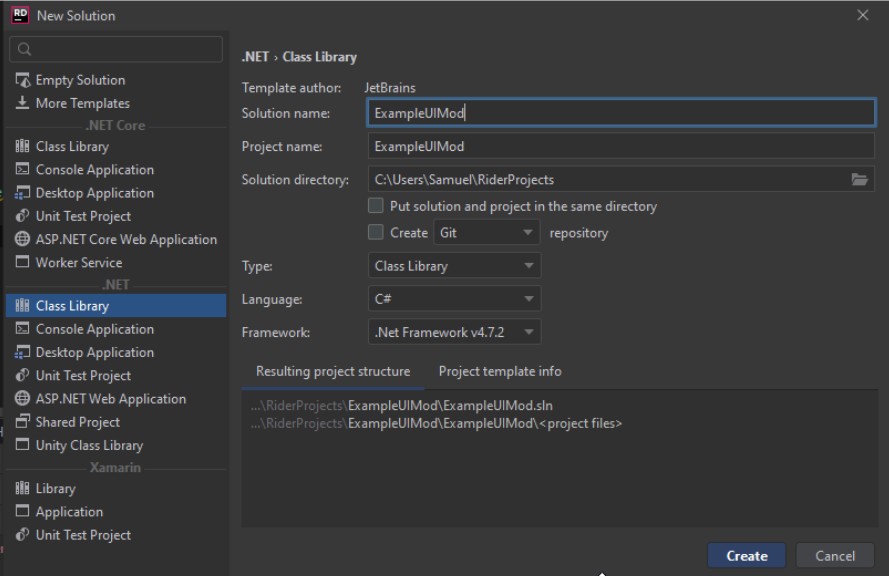Image resolution: width=889 pixels, height=576 pixels.
Task: Click into the Project name text field
Action: tap(620, 146)
